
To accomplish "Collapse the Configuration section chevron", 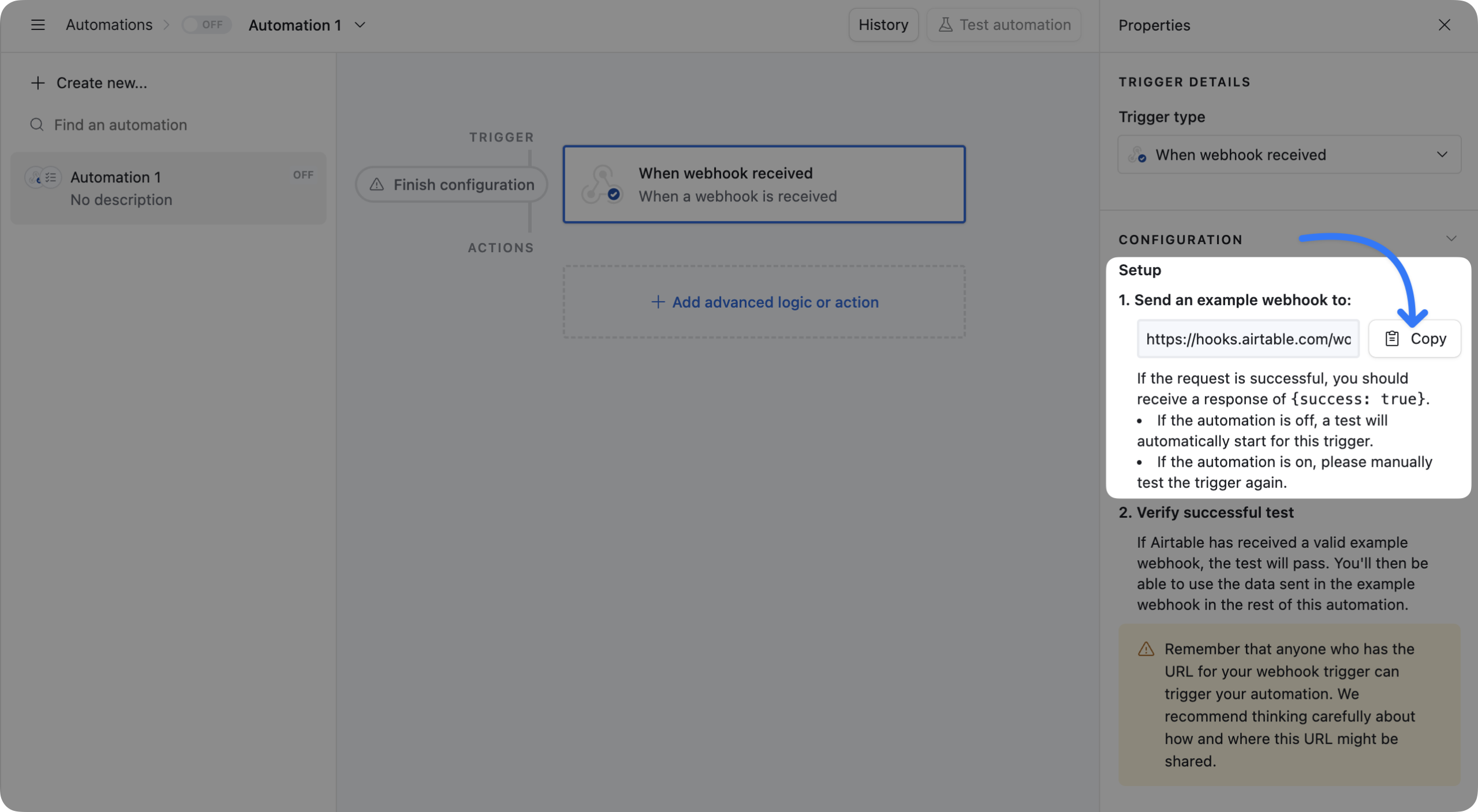I will 1451,238.
